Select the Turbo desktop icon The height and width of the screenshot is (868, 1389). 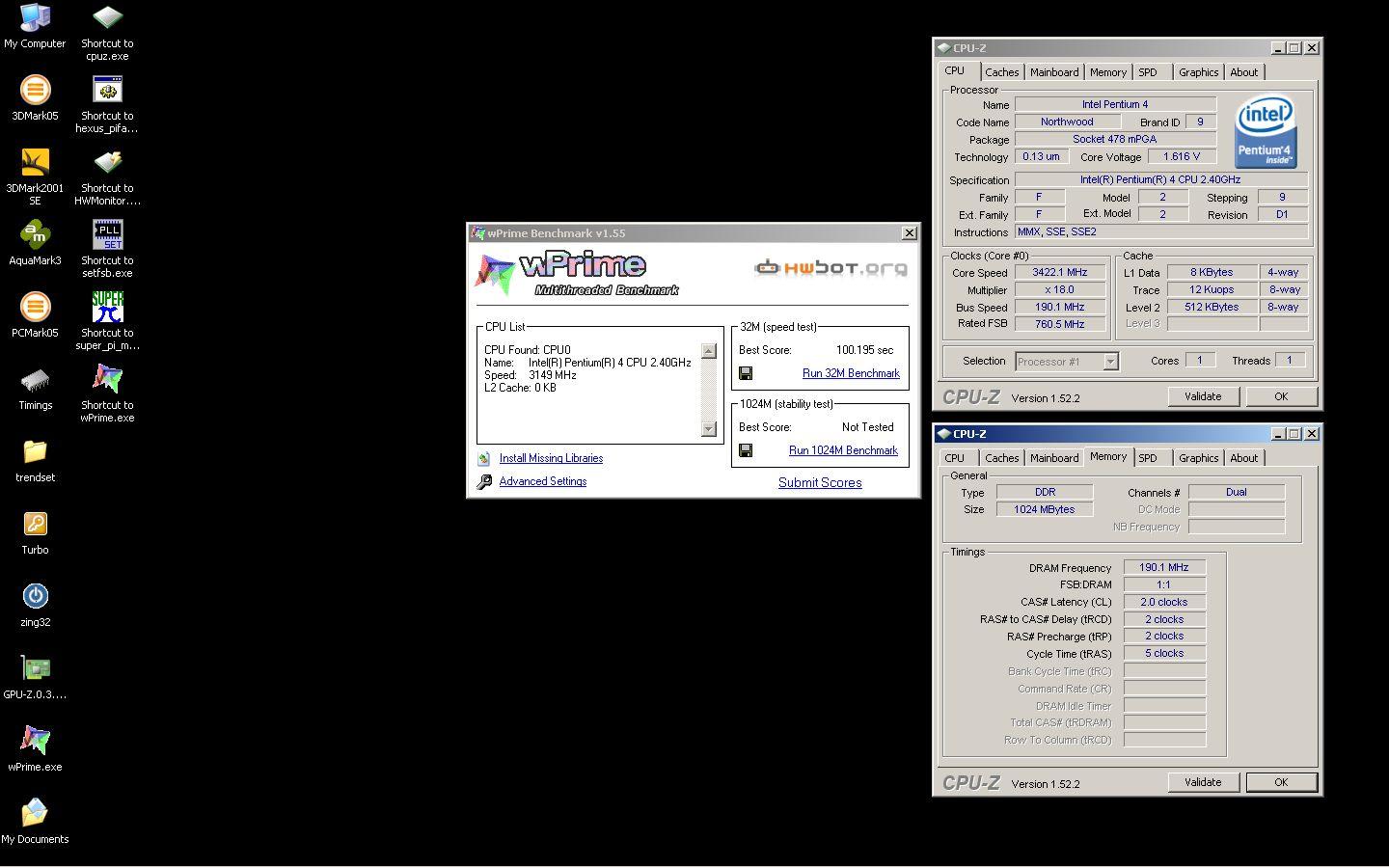point(35,531)
